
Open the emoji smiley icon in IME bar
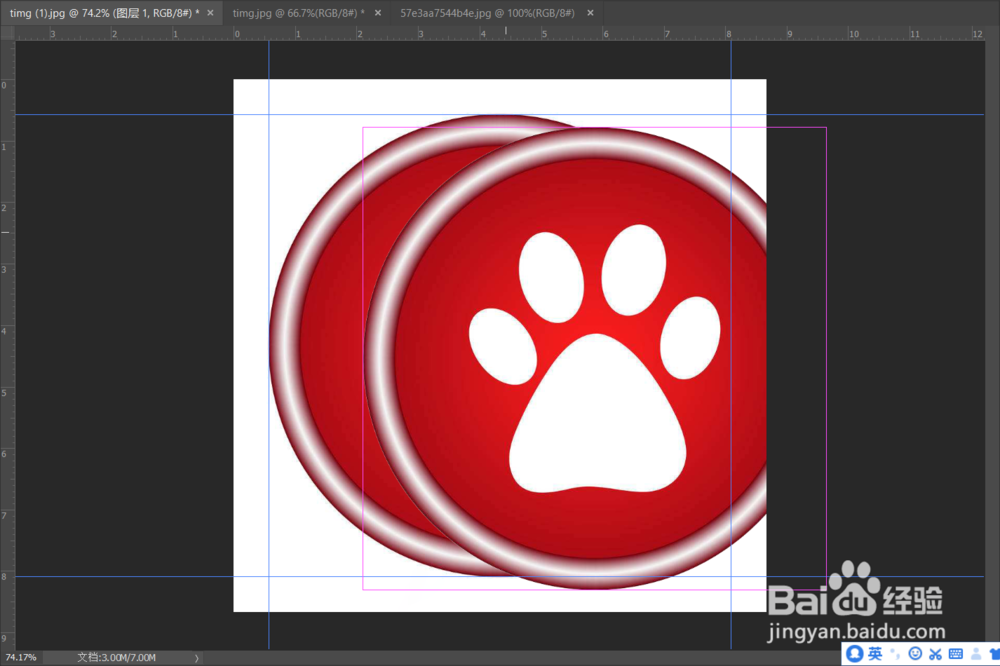click(x=915, y=654)
